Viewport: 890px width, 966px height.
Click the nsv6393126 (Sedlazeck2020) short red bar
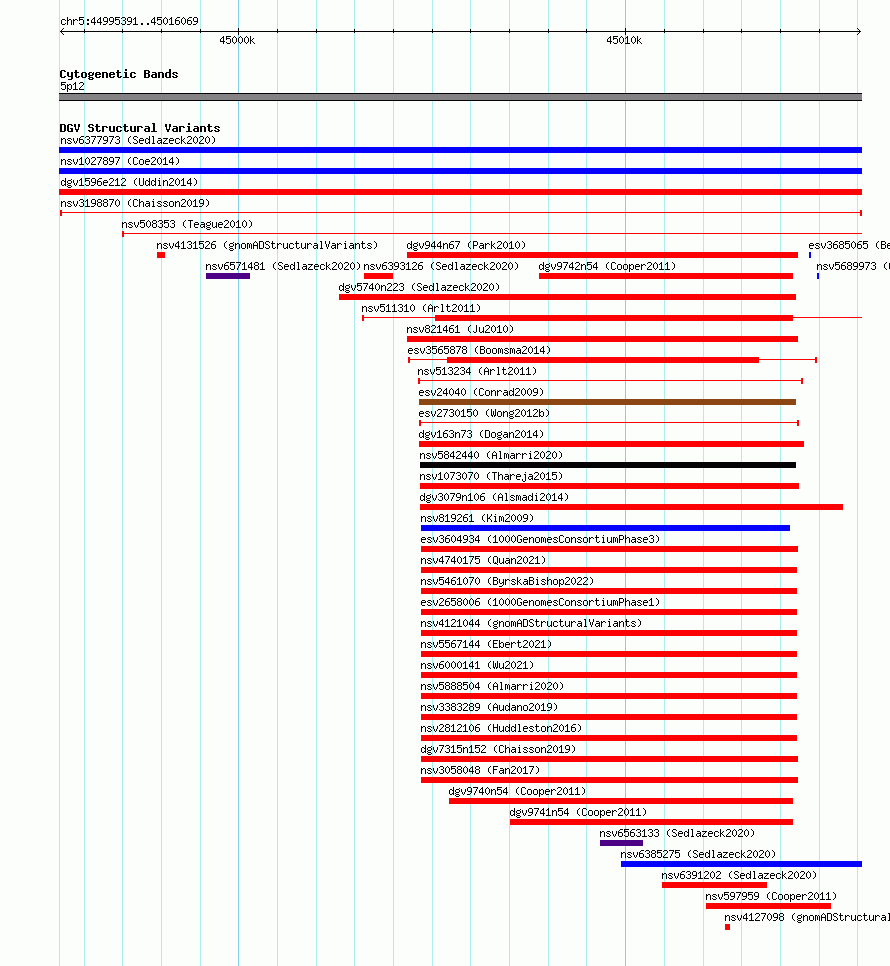pyautogui.click(x=378, y=276)
